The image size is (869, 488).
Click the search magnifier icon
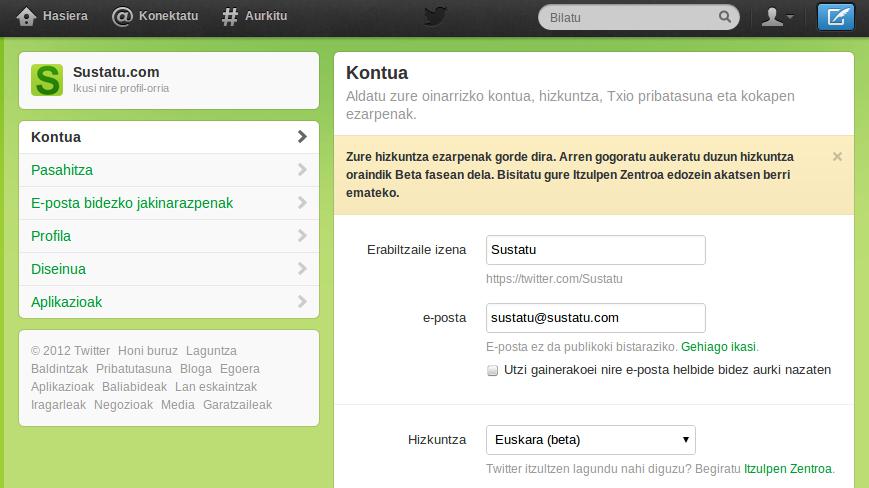(x=725, y=17)
